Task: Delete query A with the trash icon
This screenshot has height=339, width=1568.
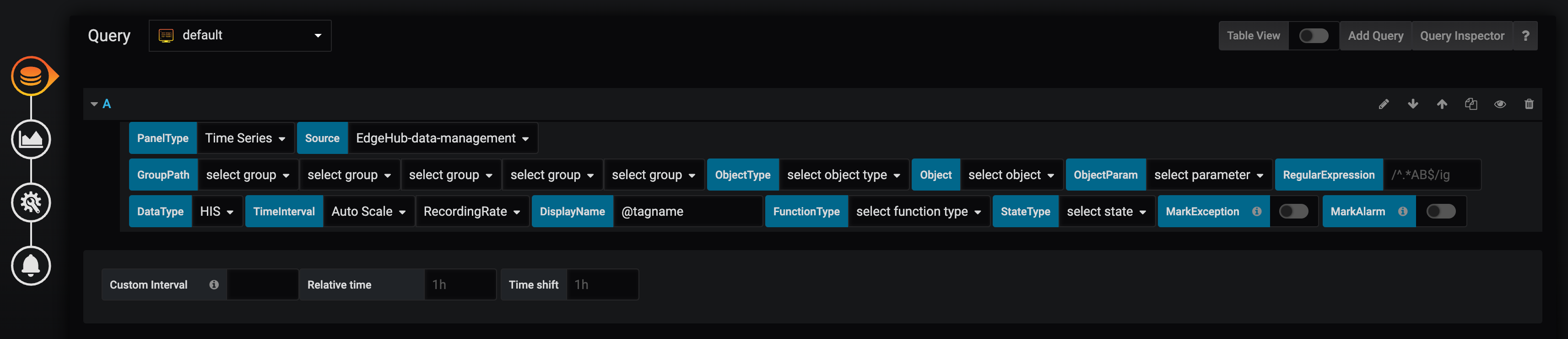Action: click(x=1529, y=104)
